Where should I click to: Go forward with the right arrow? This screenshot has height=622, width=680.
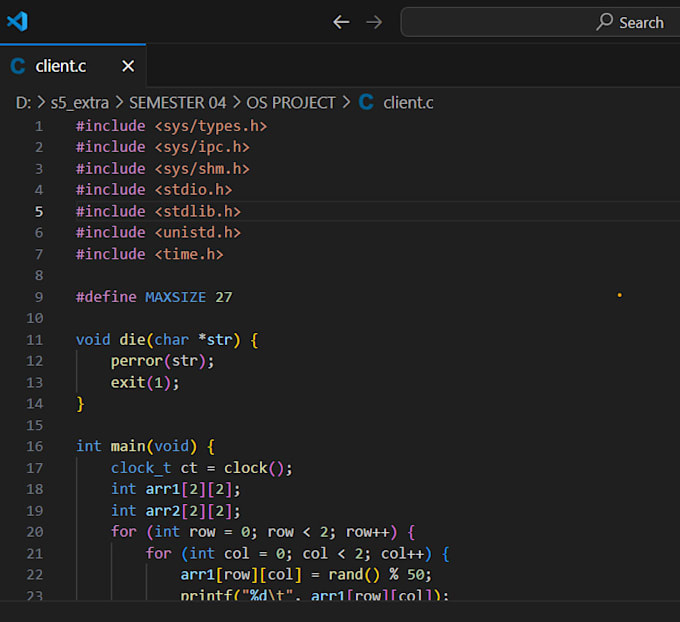pyautogui.click(x=374, y=22)
